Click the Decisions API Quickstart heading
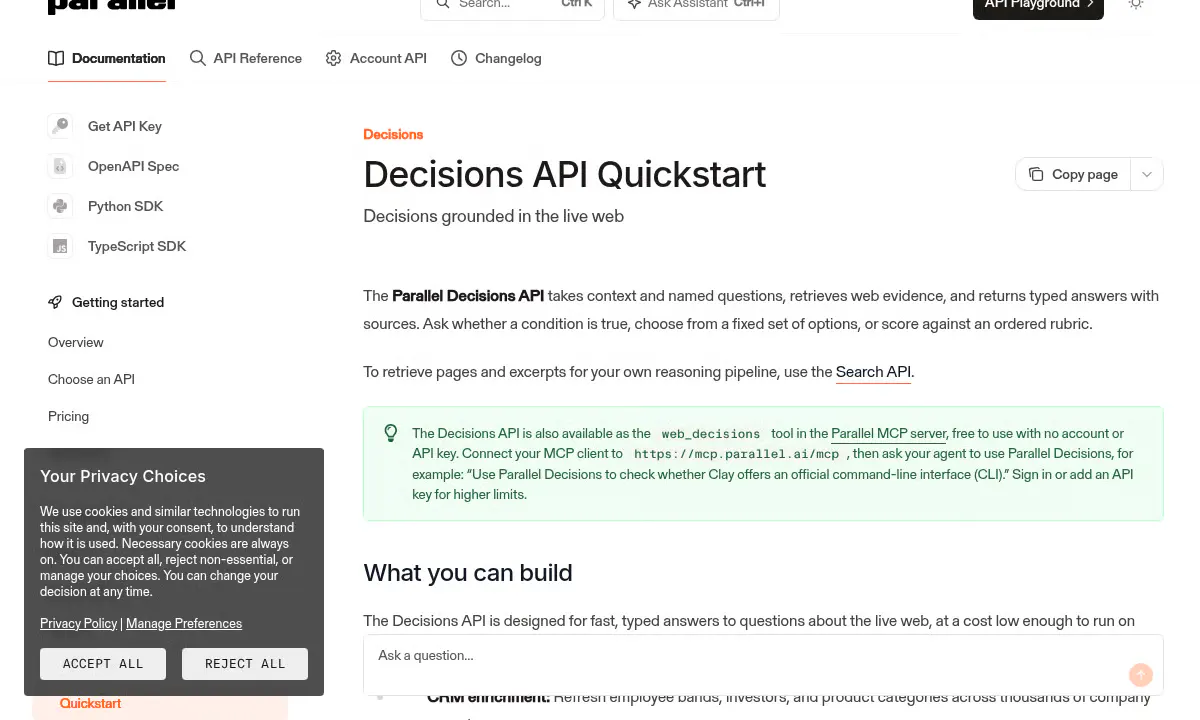The image size is (1200, 720). point(564,174)
